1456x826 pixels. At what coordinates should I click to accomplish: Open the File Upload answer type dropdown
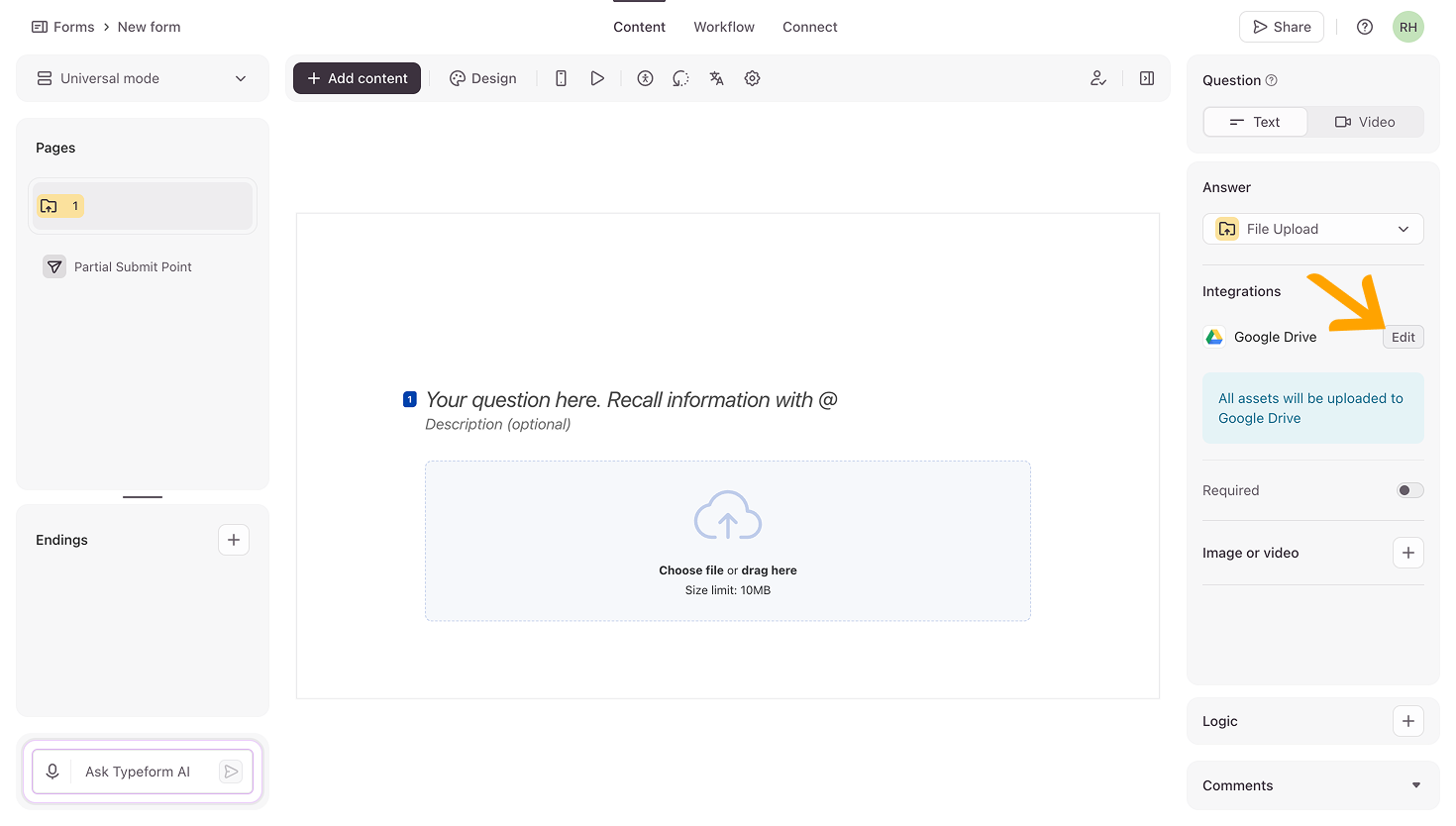point(1313,229)
